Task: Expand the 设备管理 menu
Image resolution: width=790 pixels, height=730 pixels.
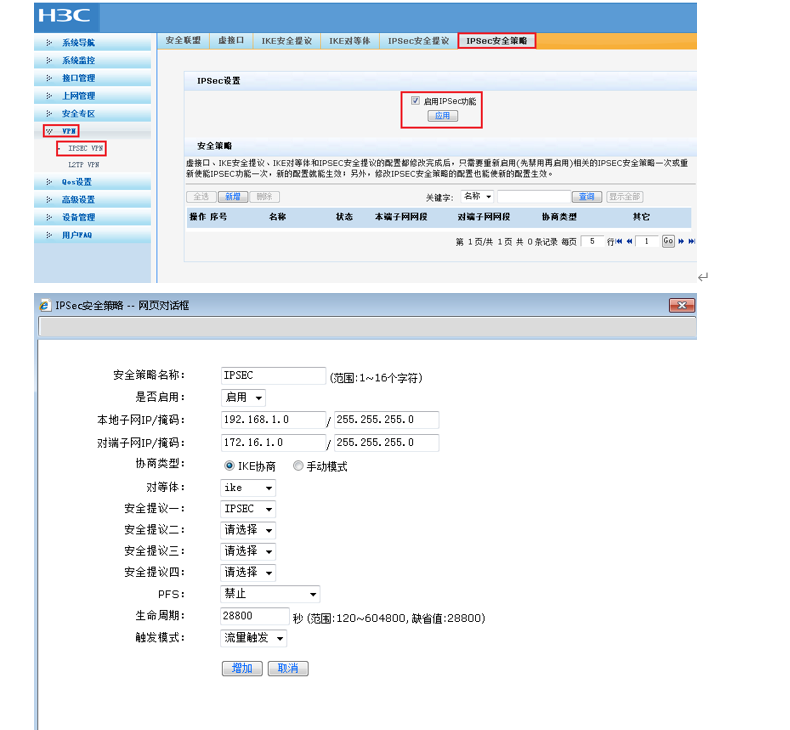Action: pyautogui.click(x=78, y=217)
